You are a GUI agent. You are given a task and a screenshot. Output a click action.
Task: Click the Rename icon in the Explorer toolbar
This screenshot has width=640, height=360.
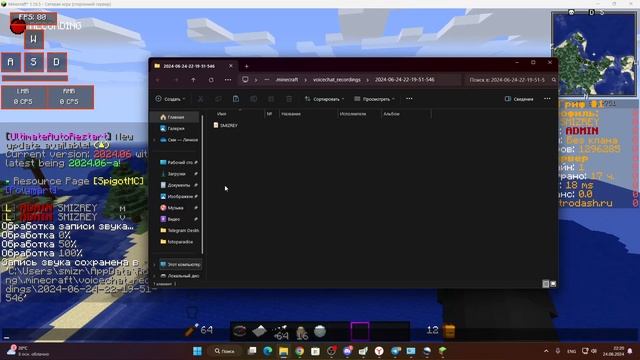click(253, 99)
